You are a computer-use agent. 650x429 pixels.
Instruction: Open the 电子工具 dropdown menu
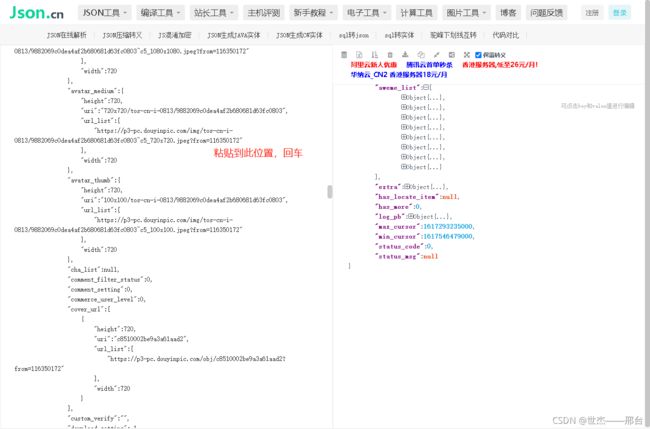(367, 13)
